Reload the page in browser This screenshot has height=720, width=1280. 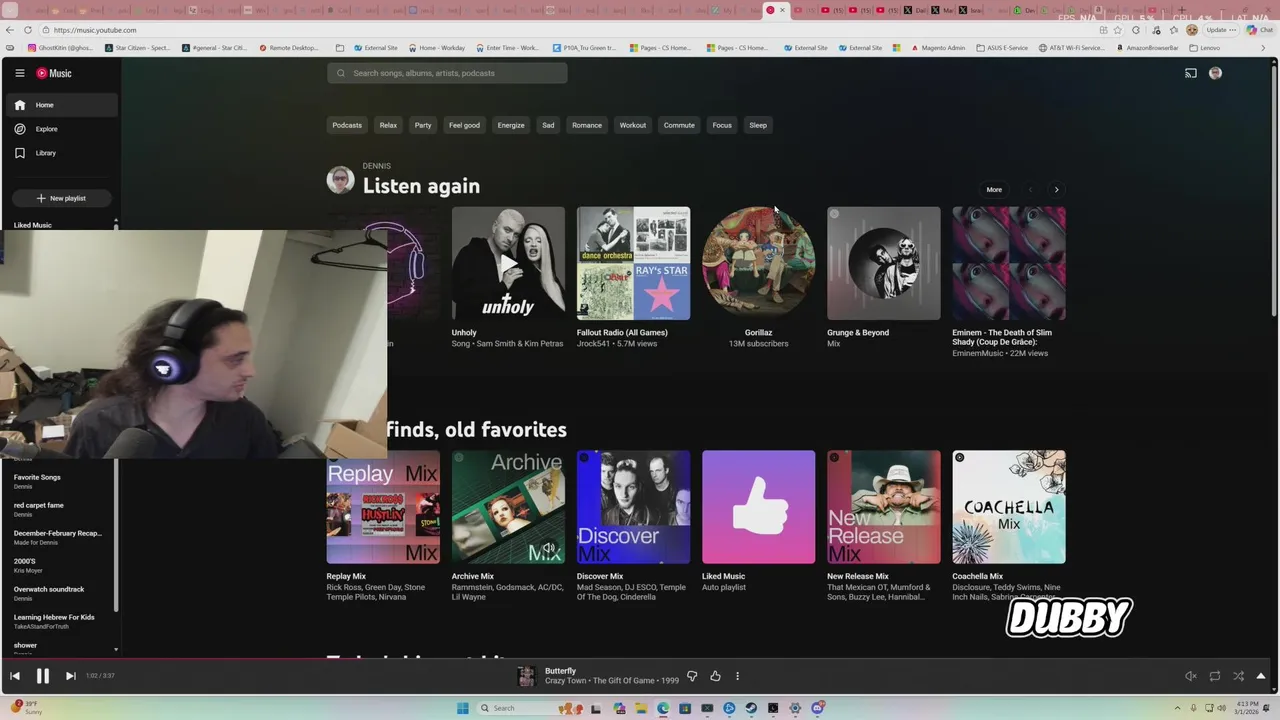coord(28,30)
